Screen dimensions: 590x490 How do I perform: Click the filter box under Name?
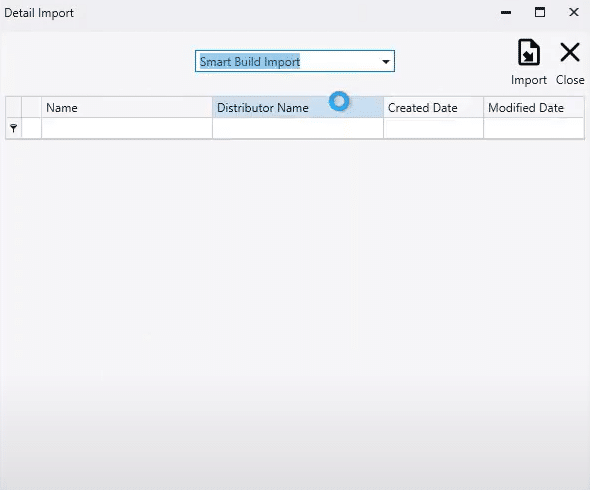(127, 128)
